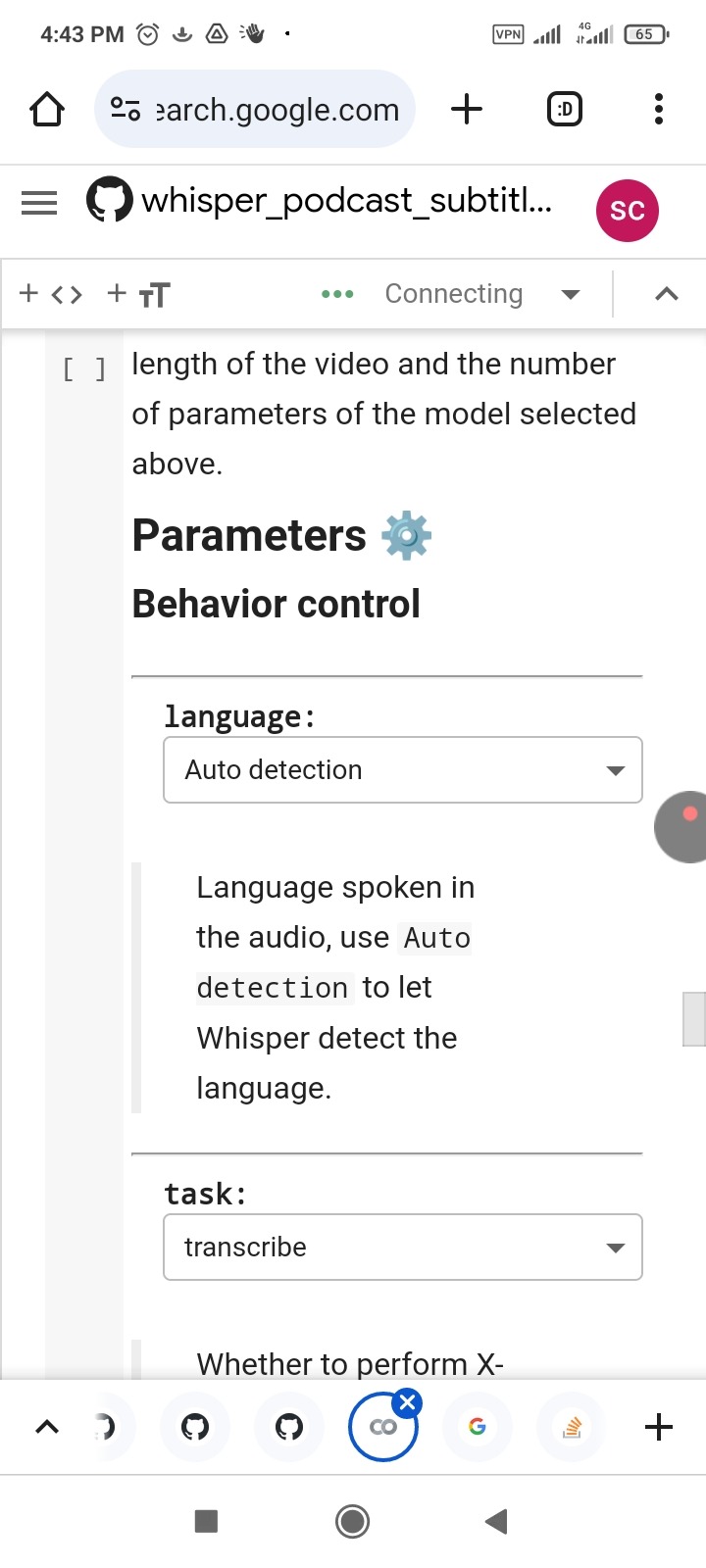This screenshot has width=706, height=1568.
Task: Switch to the Google tab
Action: click(478, 1427)
